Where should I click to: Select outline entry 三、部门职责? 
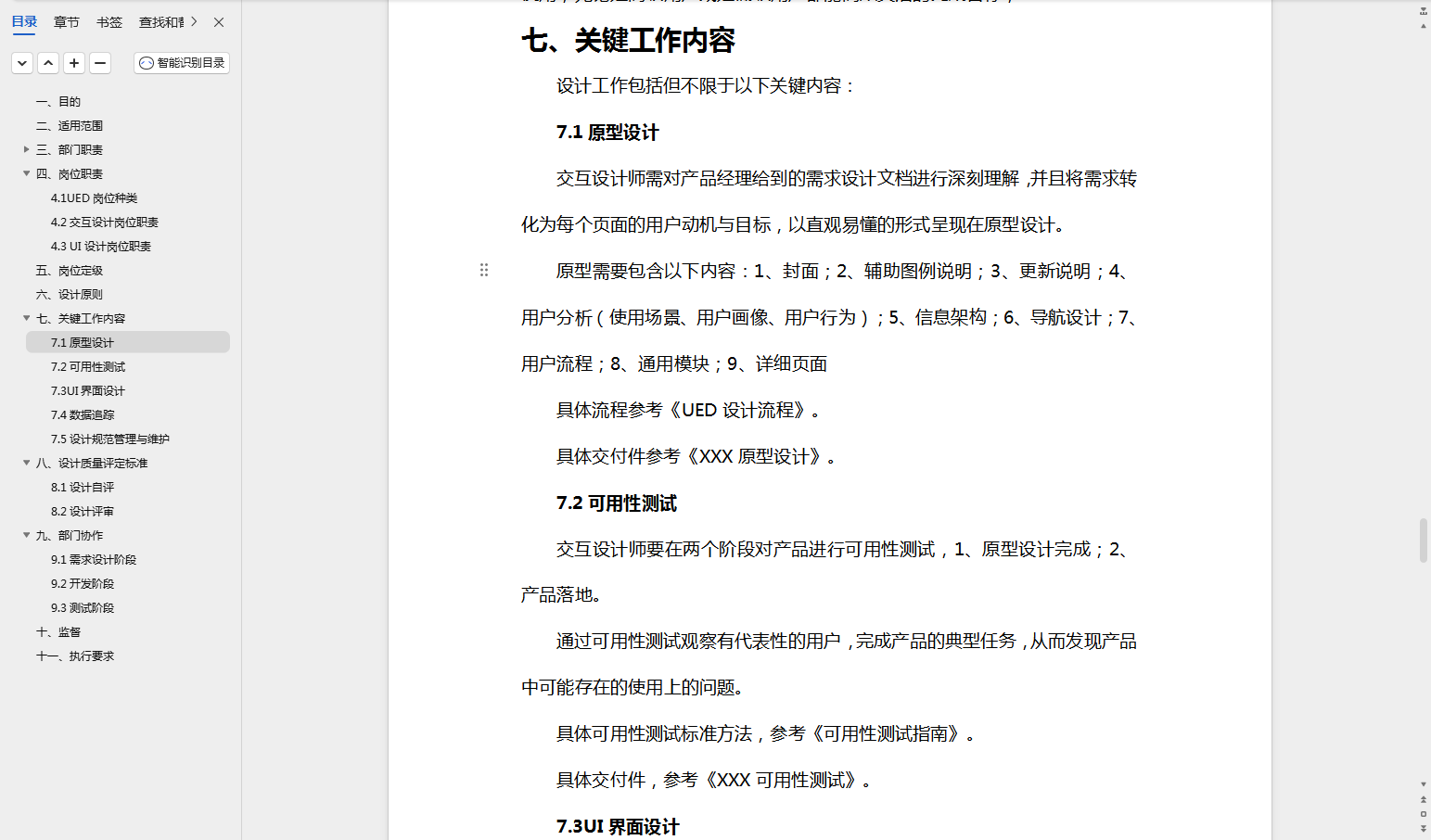(70, 150)
